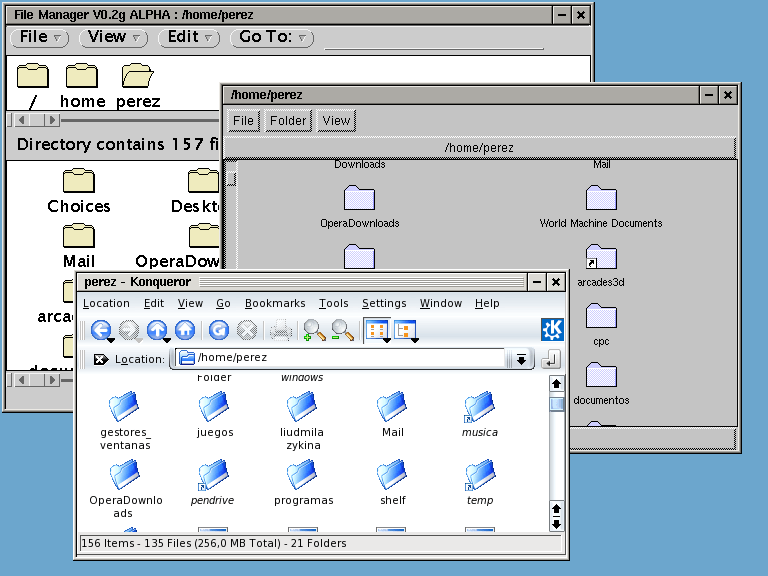Screen dimensions: 768x576
Task: Click the File button in /home/perez window
Action: click(x=243, y=120)
